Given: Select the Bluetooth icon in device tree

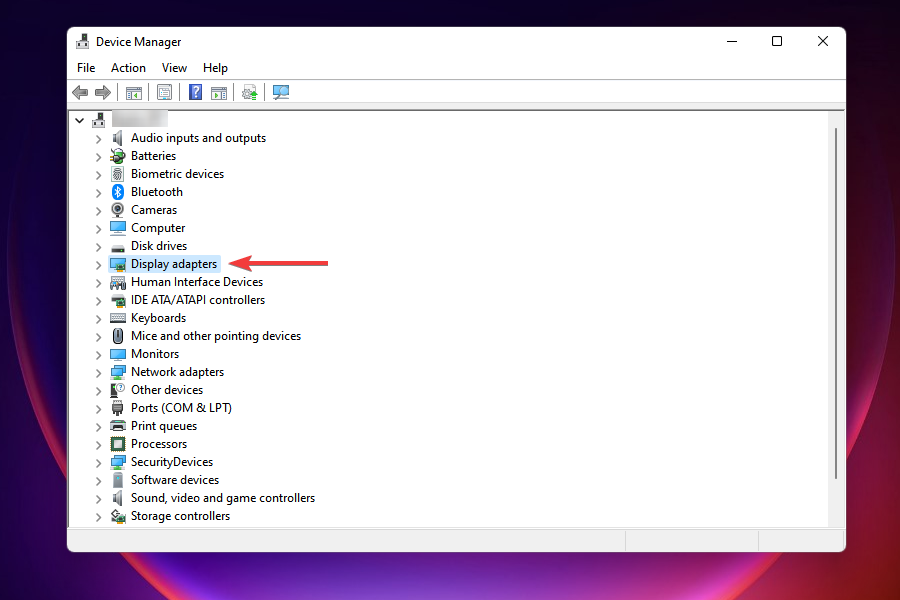Looking at the screenshot, I should coord(118,192).
